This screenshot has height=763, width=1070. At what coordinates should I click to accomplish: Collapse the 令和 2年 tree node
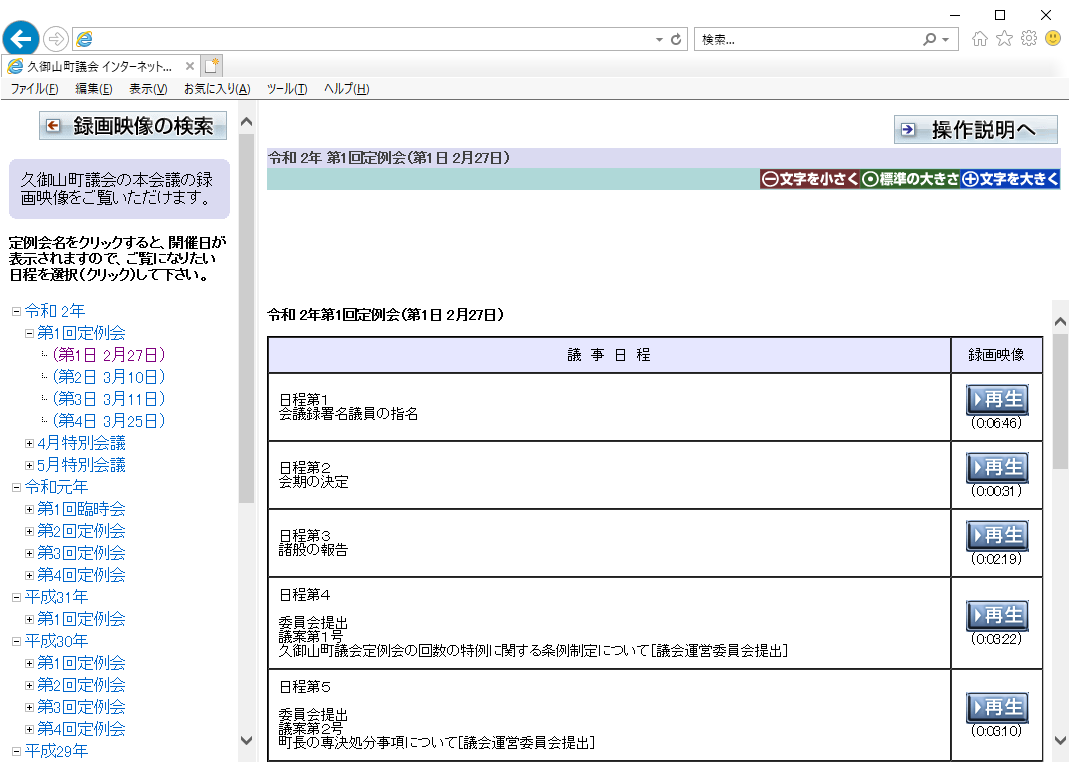coord(16,311)
